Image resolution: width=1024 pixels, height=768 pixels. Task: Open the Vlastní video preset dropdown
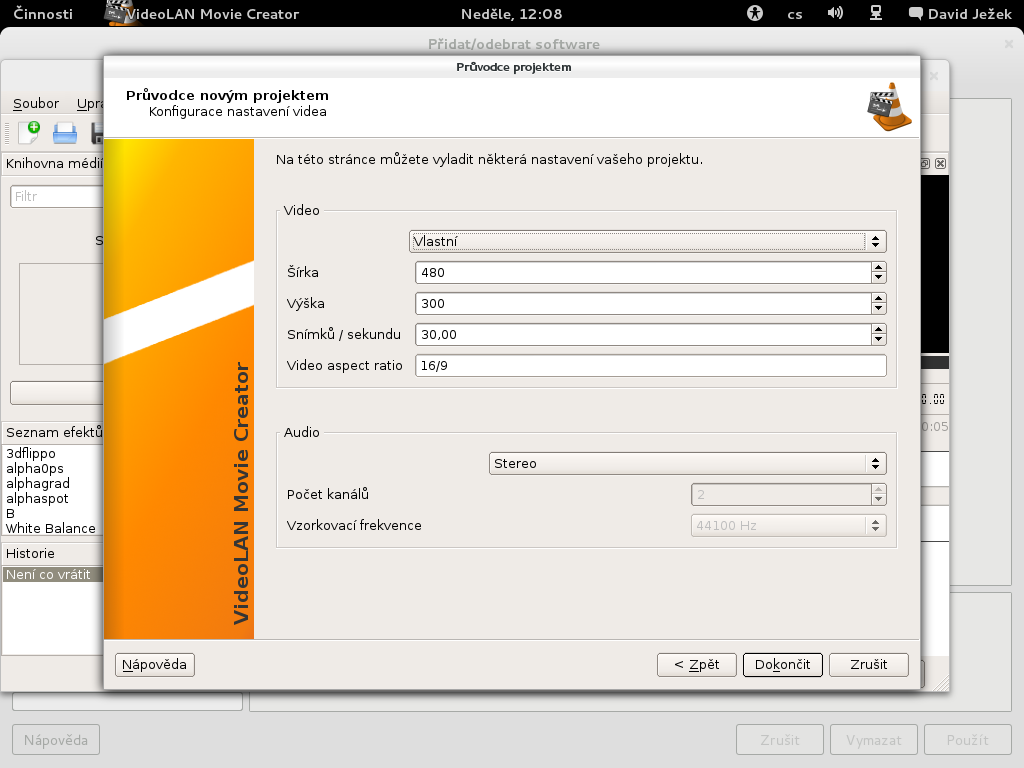point(647,242)
